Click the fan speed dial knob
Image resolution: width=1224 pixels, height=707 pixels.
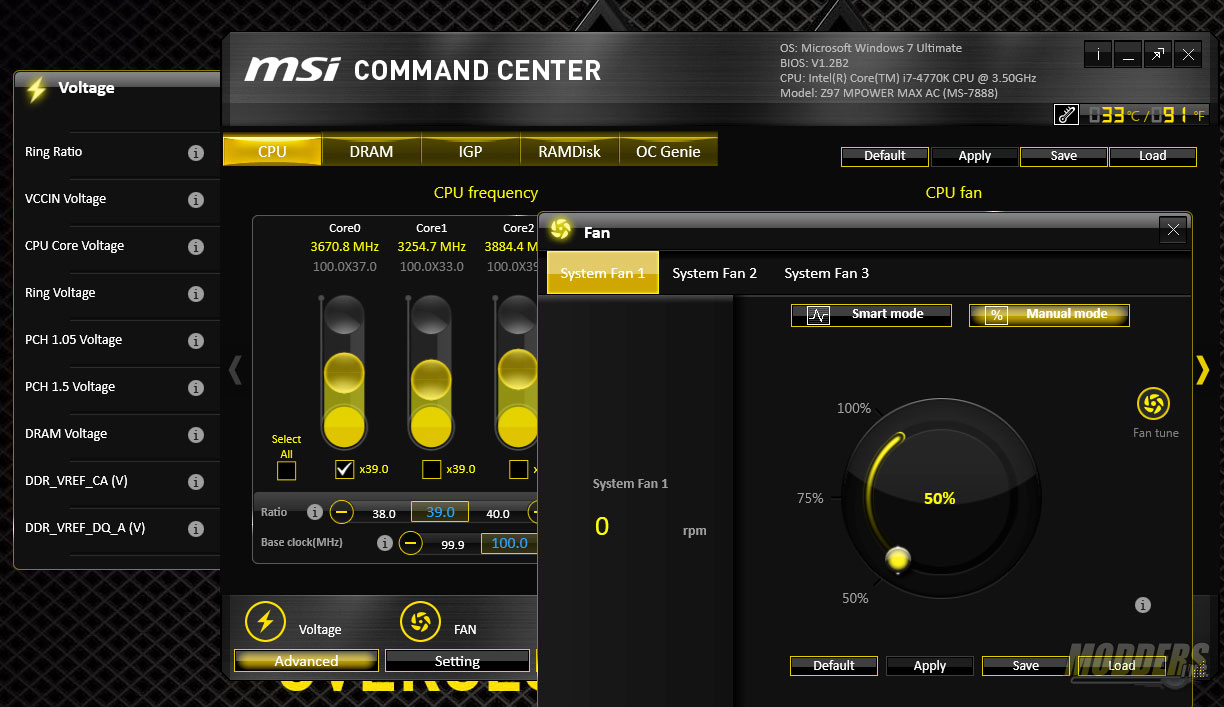click(898, 560)
